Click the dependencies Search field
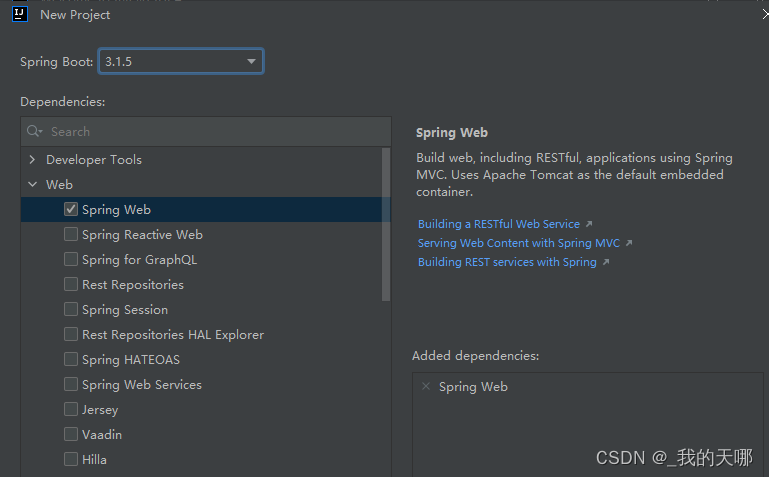 point(206,131)
